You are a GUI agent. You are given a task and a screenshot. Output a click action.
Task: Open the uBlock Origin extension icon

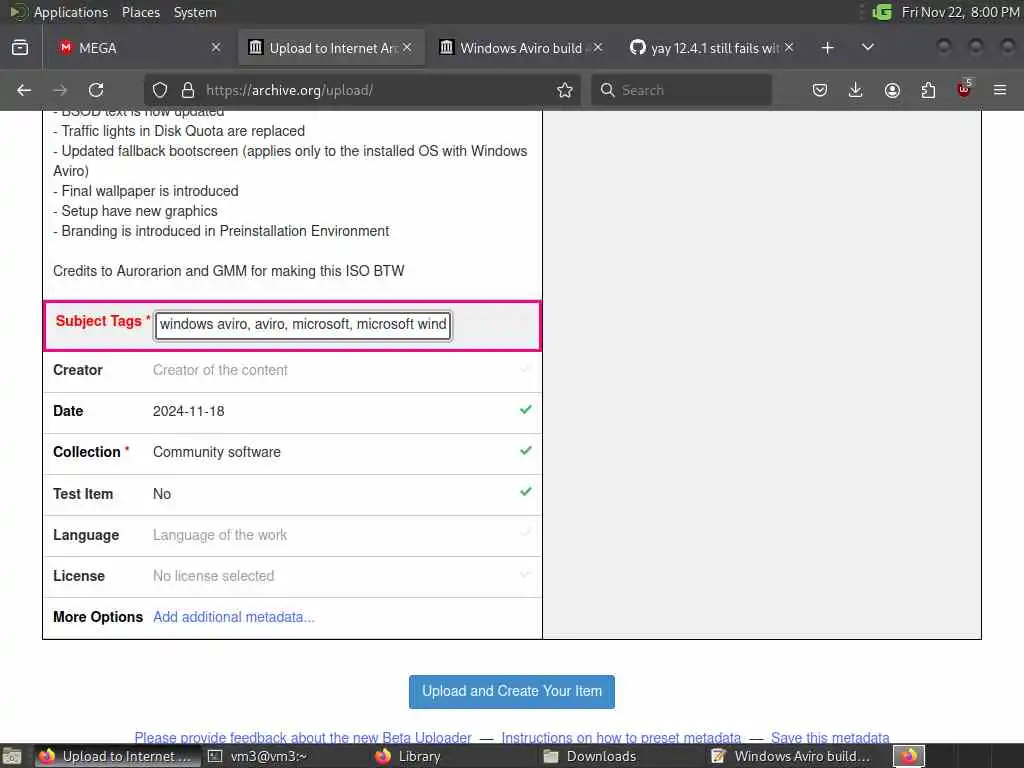point(964,89)
